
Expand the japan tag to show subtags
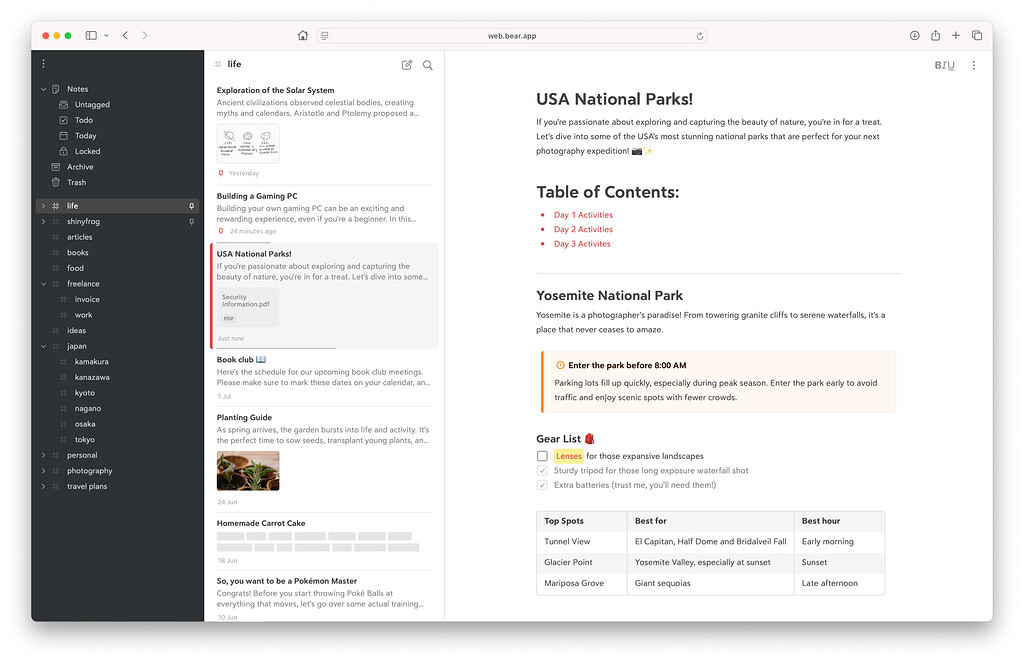[44, 346]
